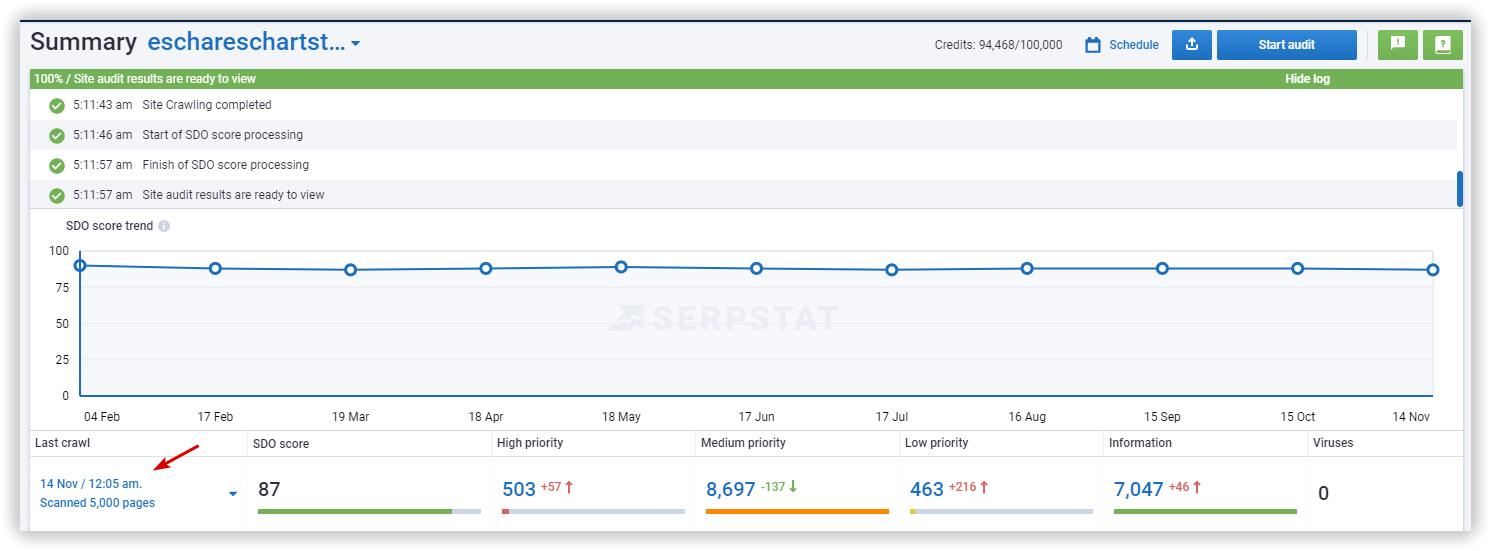Screen dimensions: 1491x551
Task: Select the 18 May data point on chart
Action: tap(621, 267)
